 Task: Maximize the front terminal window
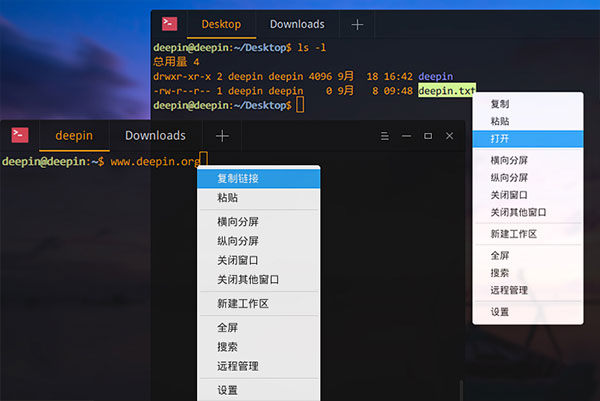[428, 136]
